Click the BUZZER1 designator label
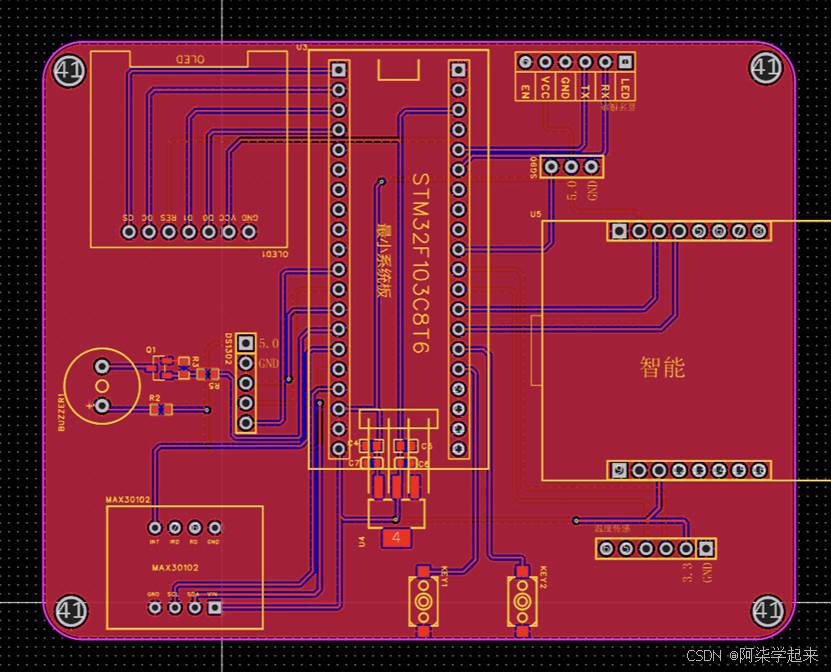The image size is (831, 672). tap(61, 412)
